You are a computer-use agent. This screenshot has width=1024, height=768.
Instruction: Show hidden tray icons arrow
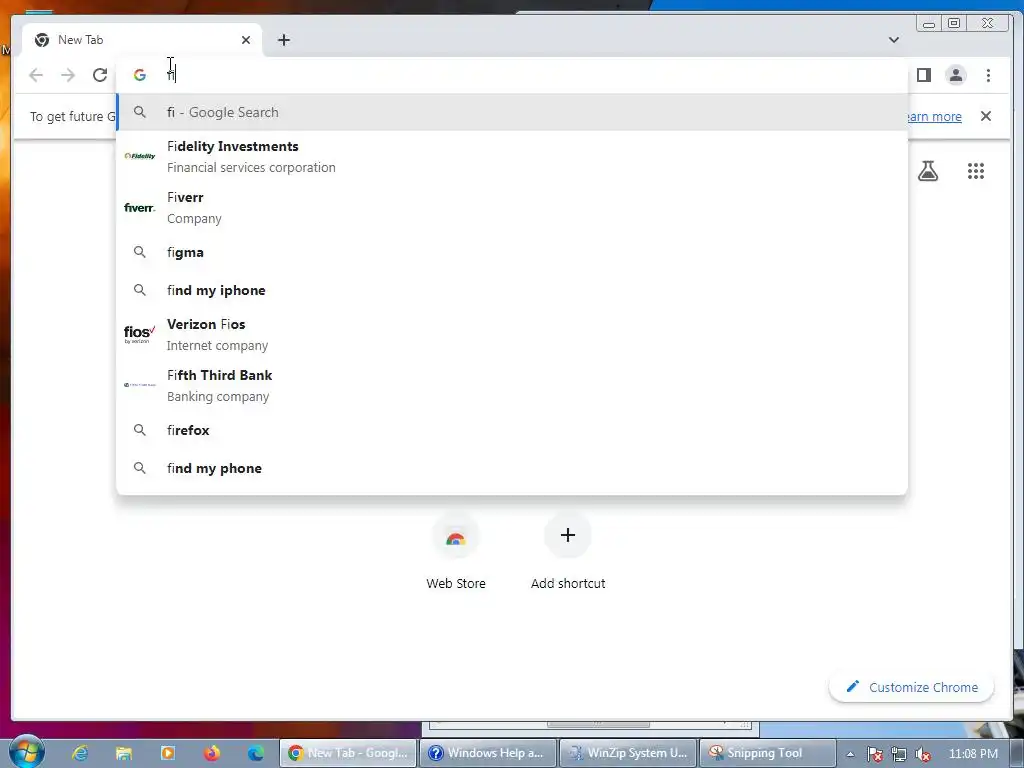click(x=850, y=754)
